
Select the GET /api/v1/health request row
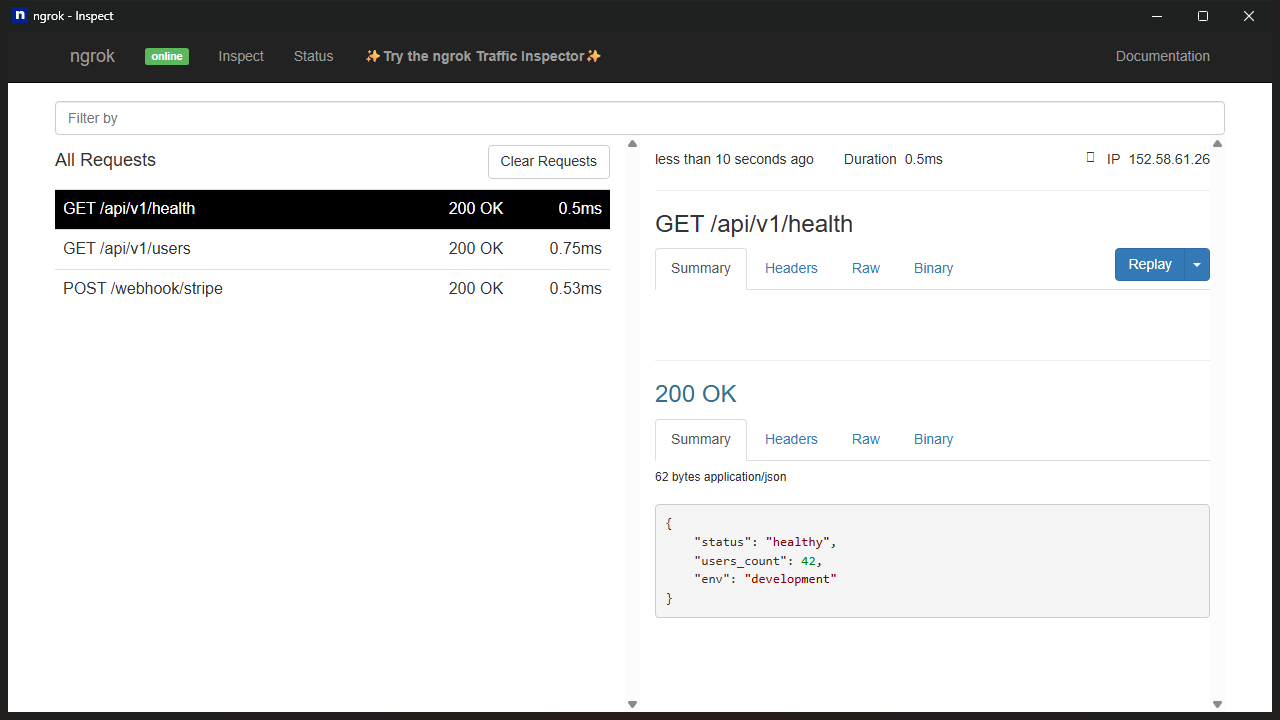[x=332, y=209]
